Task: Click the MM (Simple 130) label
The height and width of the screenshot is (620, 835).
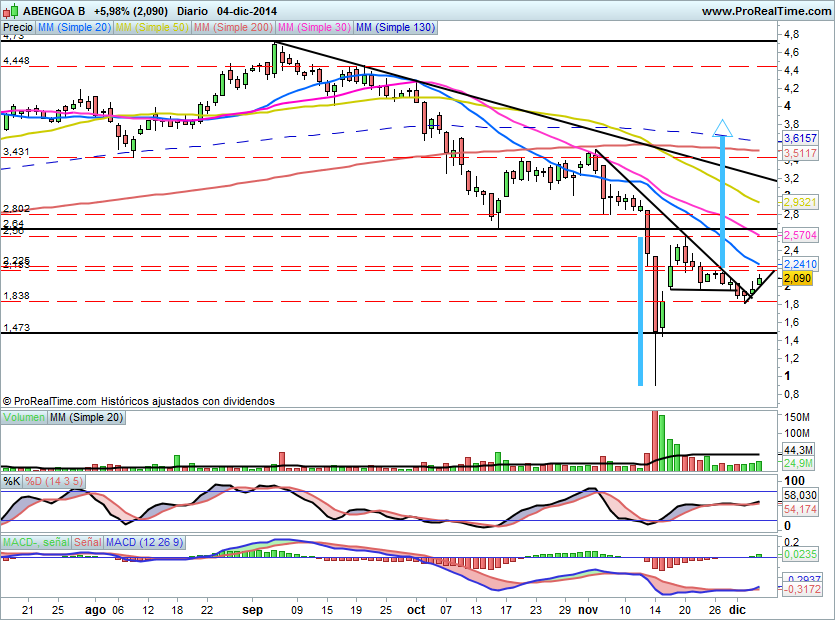Action: [396, 28]
